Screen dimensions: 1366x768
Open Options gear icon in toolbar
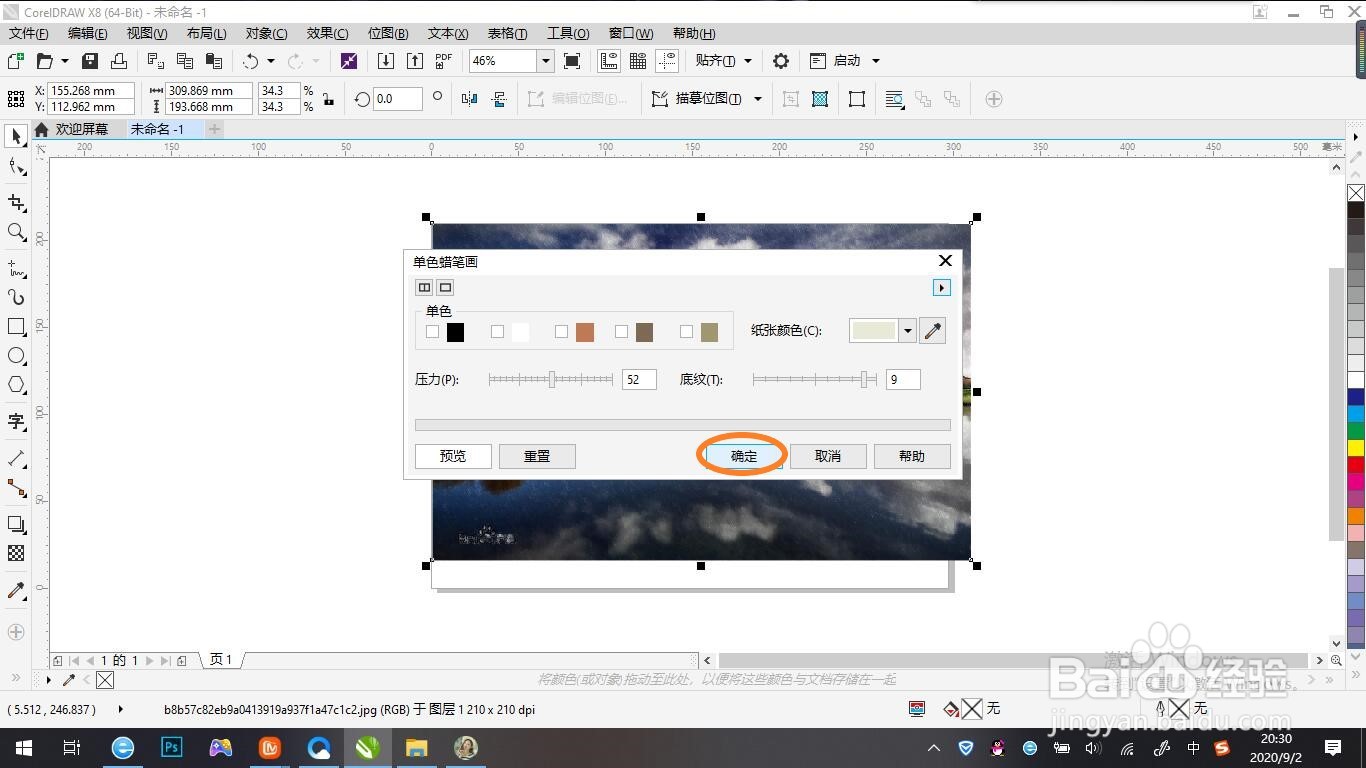point(781,61)
